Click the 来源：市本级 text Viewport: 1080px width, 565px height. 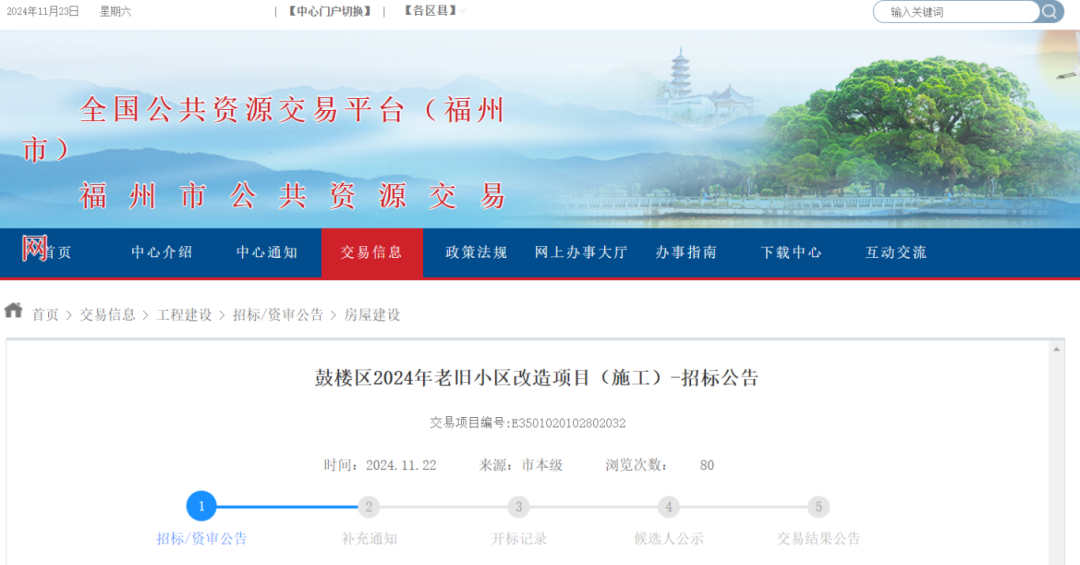[521, 466]
